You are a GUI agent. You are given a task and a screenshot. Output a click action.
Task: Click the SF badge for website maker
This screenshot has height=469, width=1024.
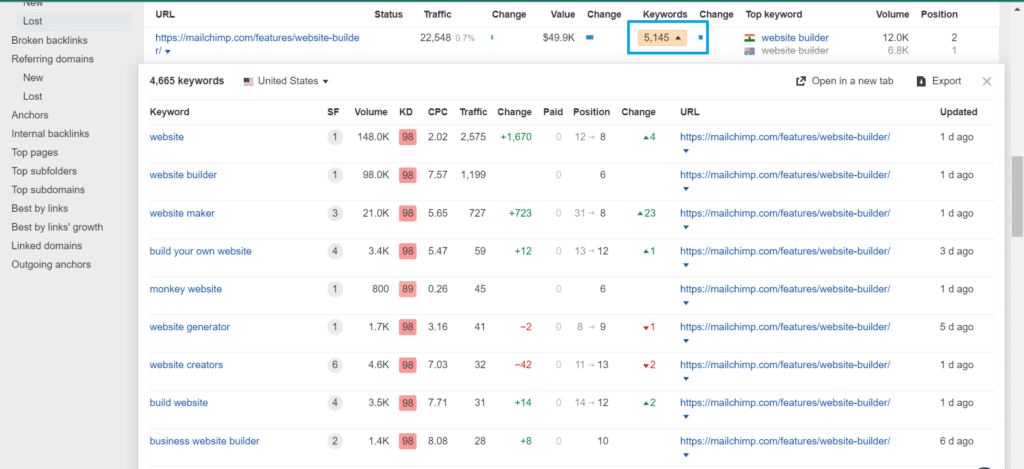point(335,214)
